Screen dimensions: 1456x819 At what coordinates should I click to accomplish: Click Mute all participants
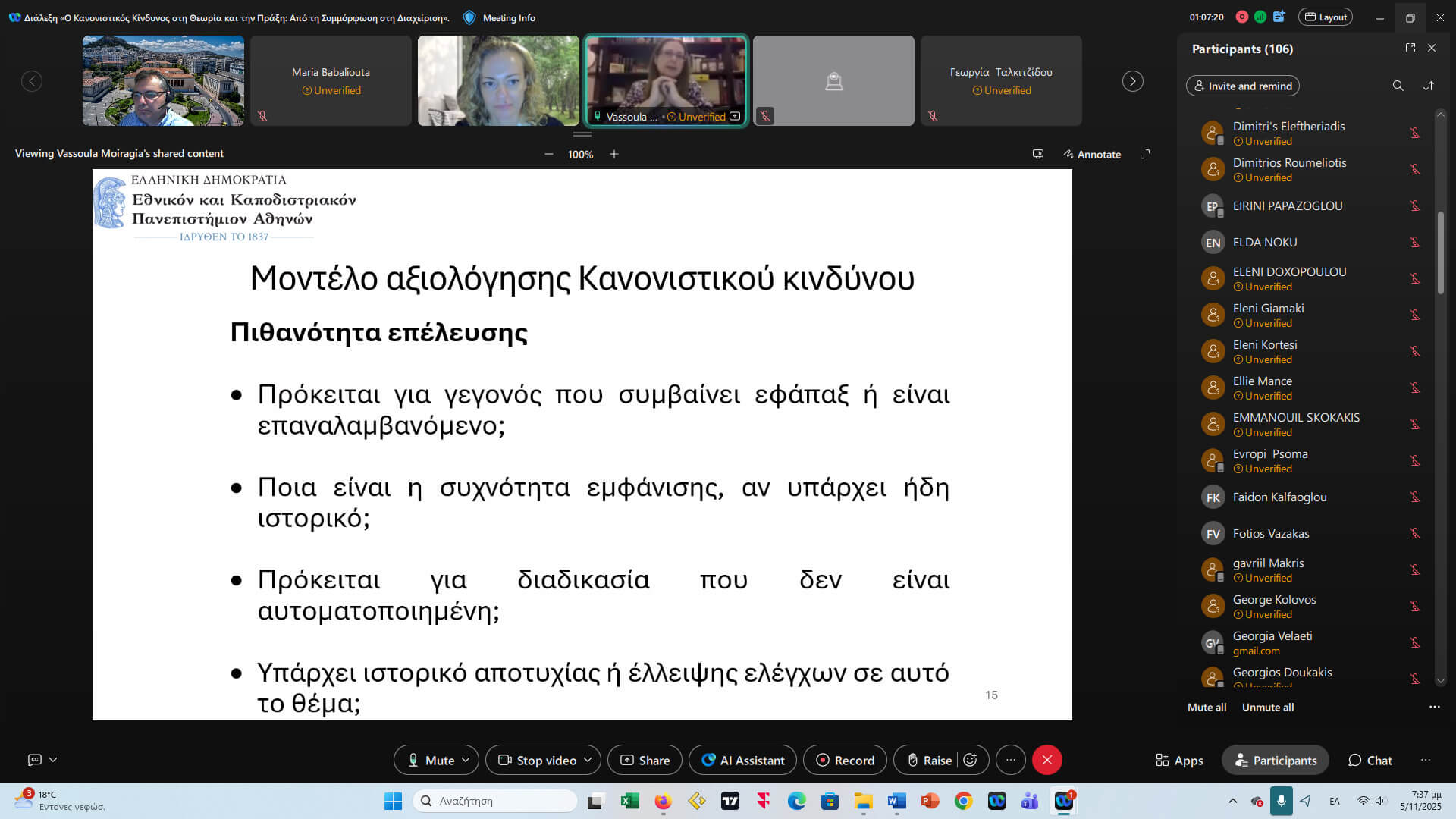click(1207, 707)
